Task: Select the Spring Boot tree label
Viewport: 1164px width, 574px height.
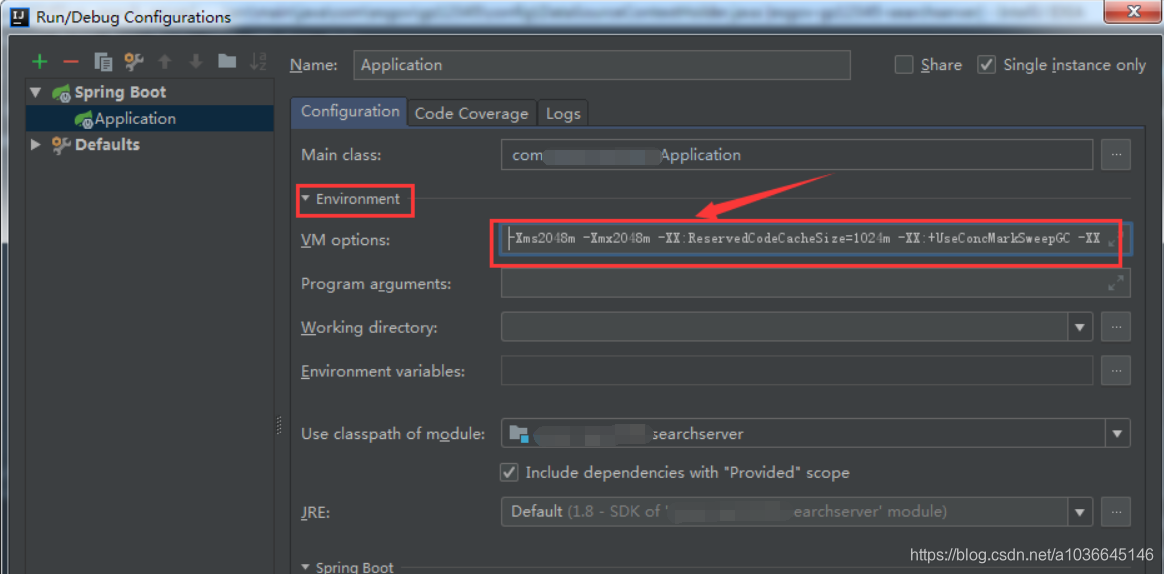Action: pyautogui.click(x=120, y=93)
